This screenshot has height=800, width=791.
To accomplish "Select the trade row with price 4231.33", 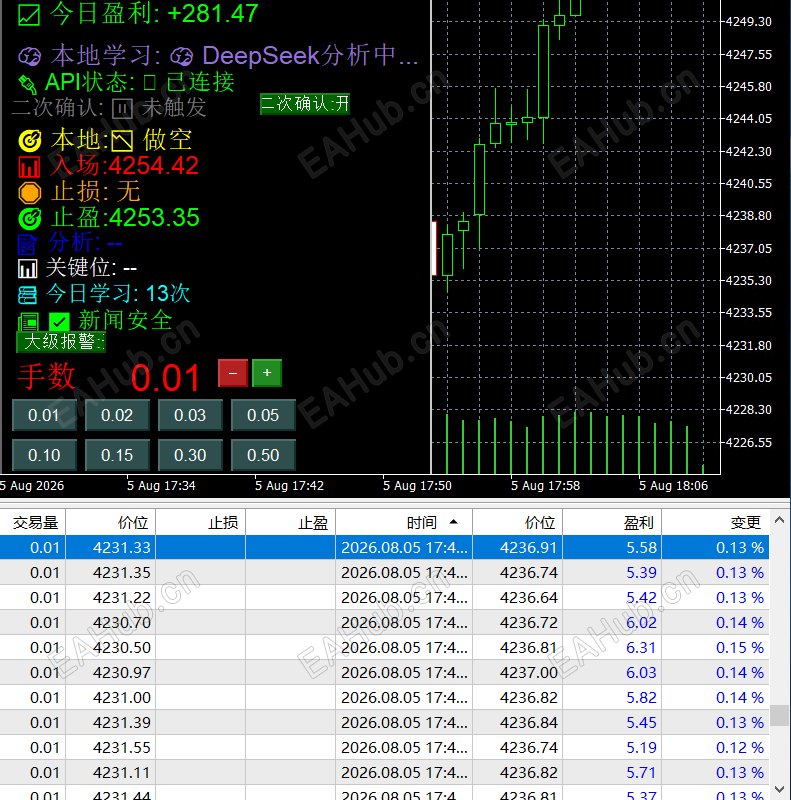I will pos(384,548).
